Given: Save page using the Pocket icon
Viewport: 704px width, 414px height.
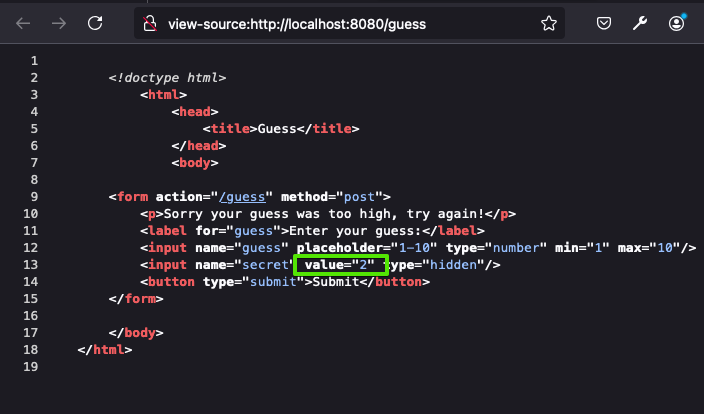Looking at the screenshot, I should point(605,23).
